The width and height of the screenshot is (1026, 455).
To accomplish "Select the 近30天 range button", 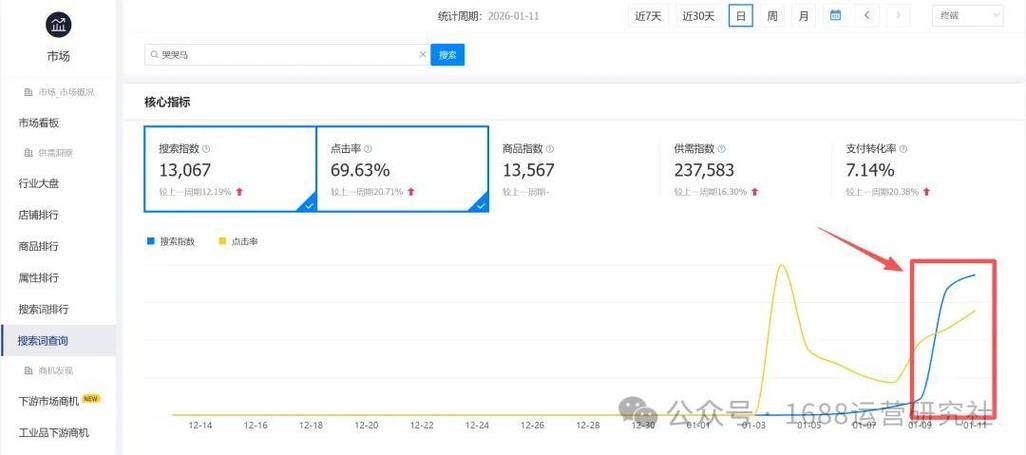I will (x=698, y=15).
